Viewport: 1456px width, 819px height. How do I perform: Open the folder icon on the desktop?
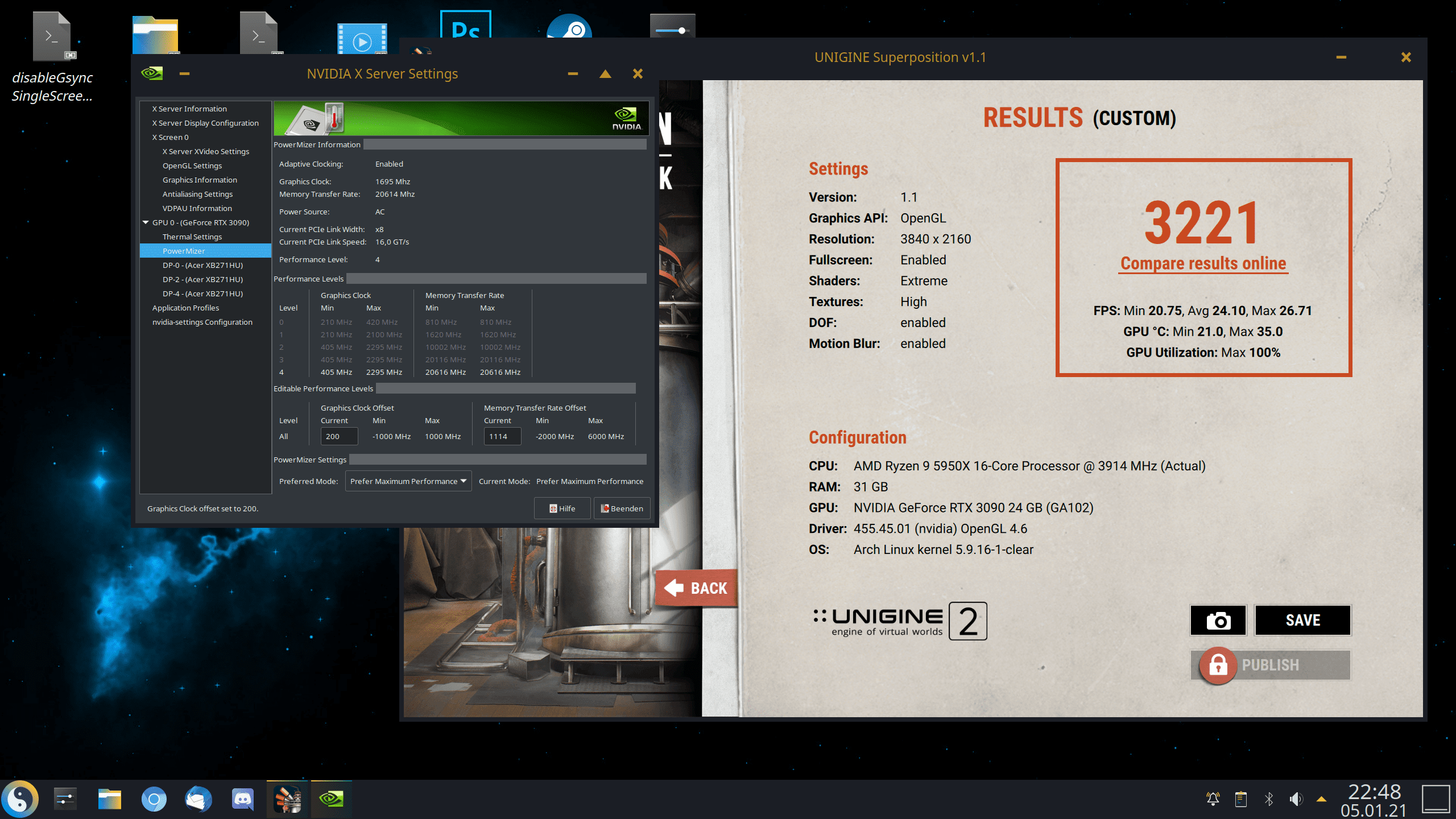tap(155, 35)
